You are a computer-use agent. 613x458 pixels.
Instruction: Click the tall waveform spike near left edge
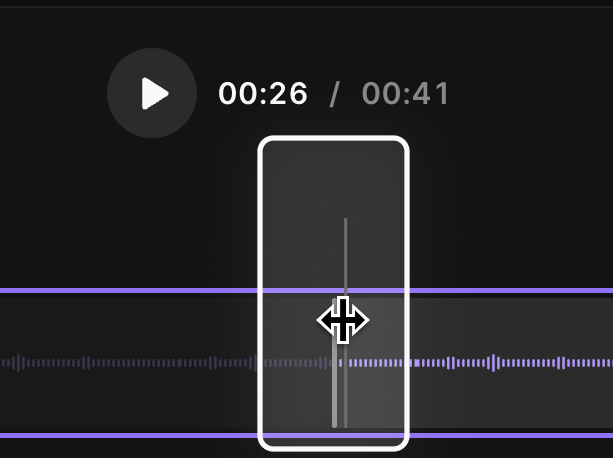point(18,363)
